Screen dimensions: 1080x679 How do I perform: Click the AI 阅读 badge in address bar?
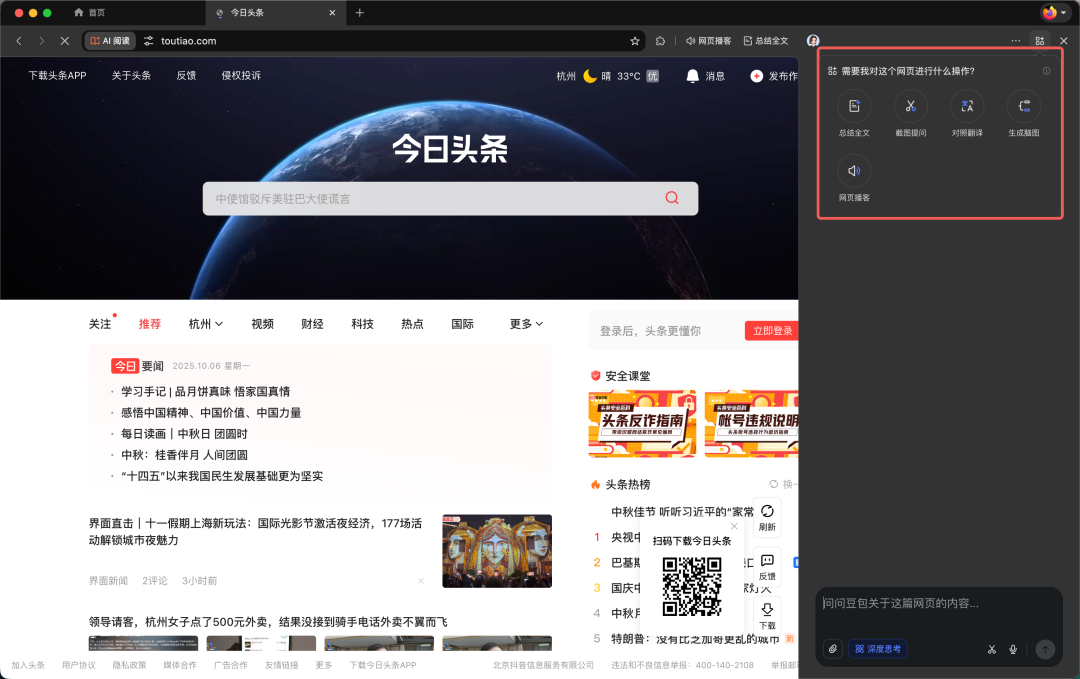[x=109, y=41]
